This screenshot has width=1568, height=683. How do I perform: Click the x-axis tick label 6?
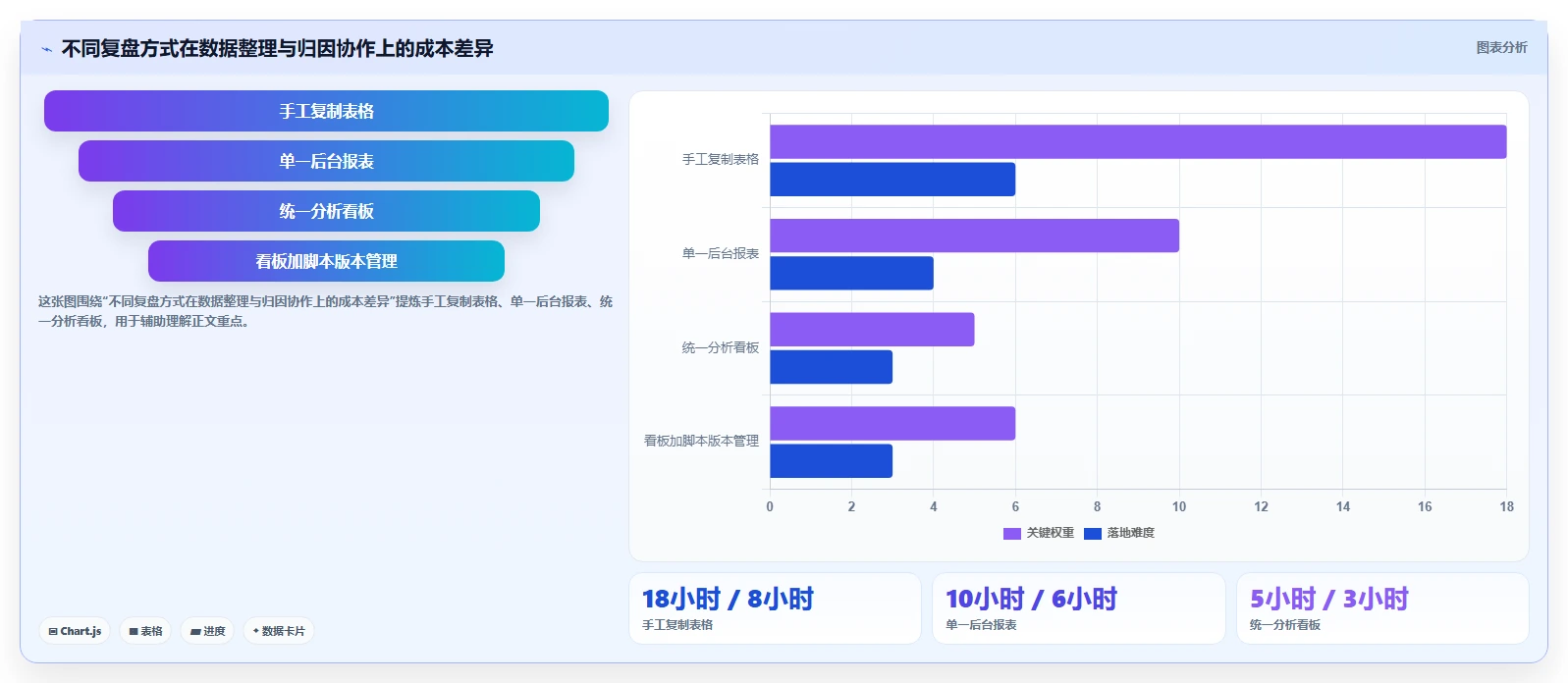[x=1015, y=506]
